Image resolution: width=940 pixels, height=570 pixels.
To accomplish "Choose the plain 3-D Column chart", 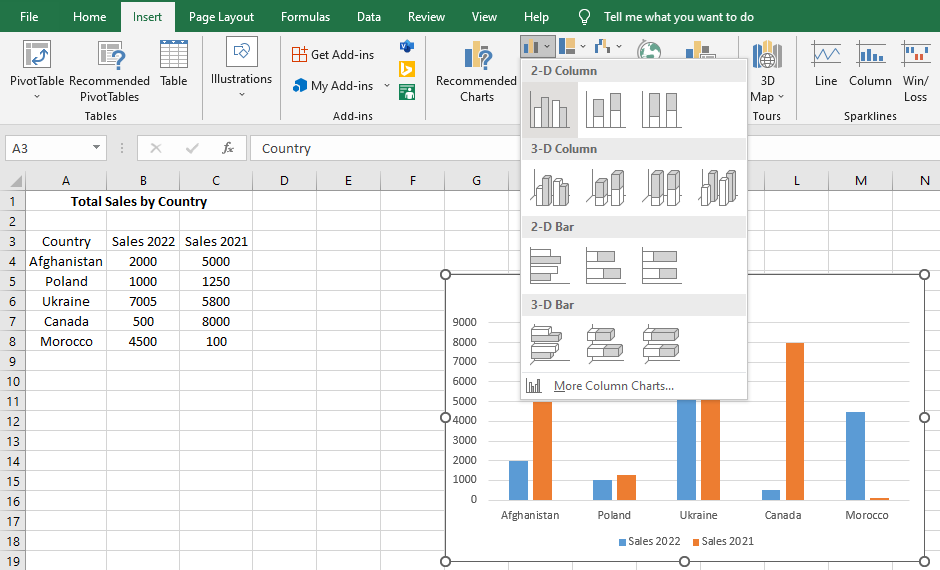I will pos(718,188).
